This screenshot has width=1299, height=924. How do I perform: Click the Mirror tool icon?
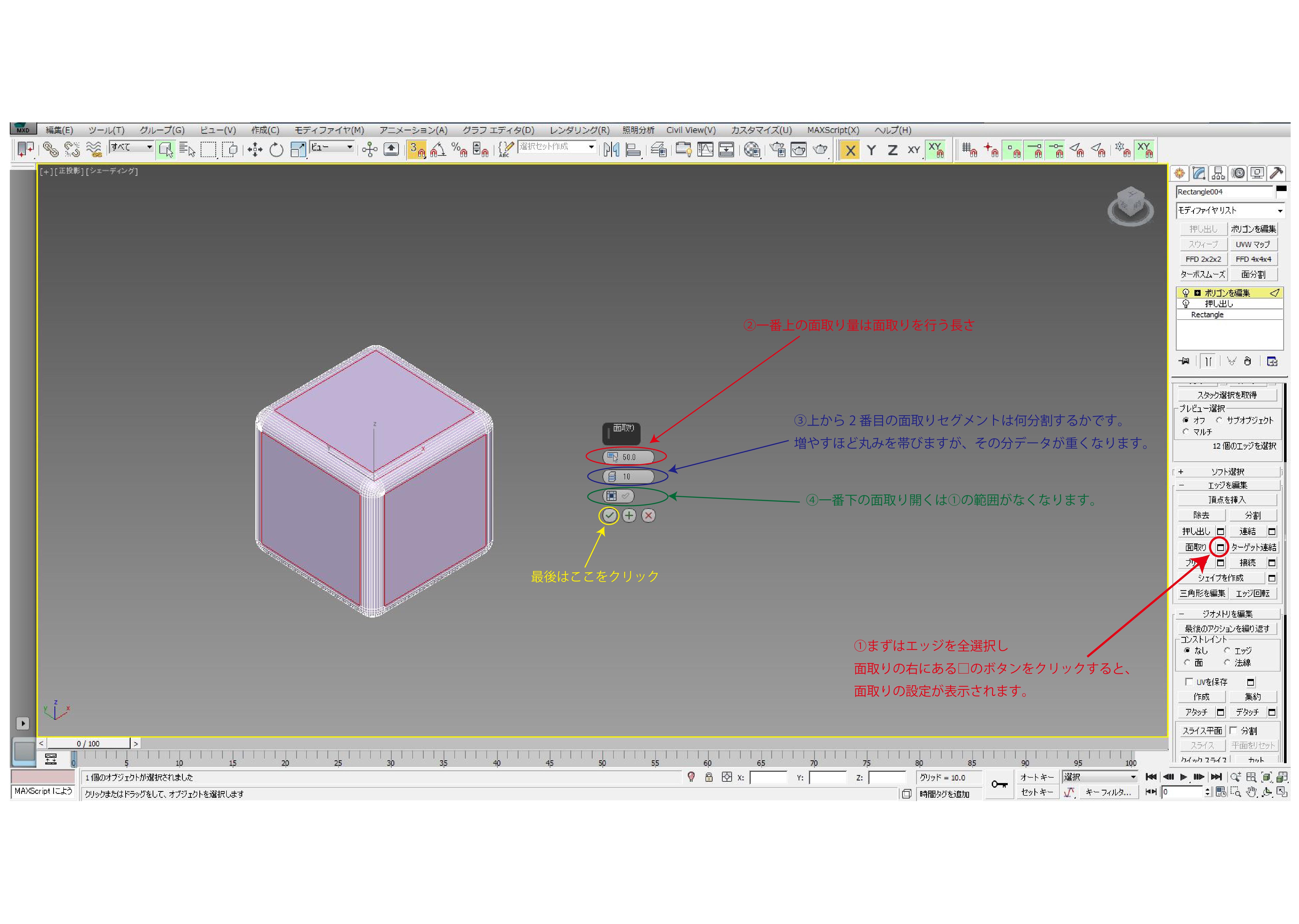(611, 150)
